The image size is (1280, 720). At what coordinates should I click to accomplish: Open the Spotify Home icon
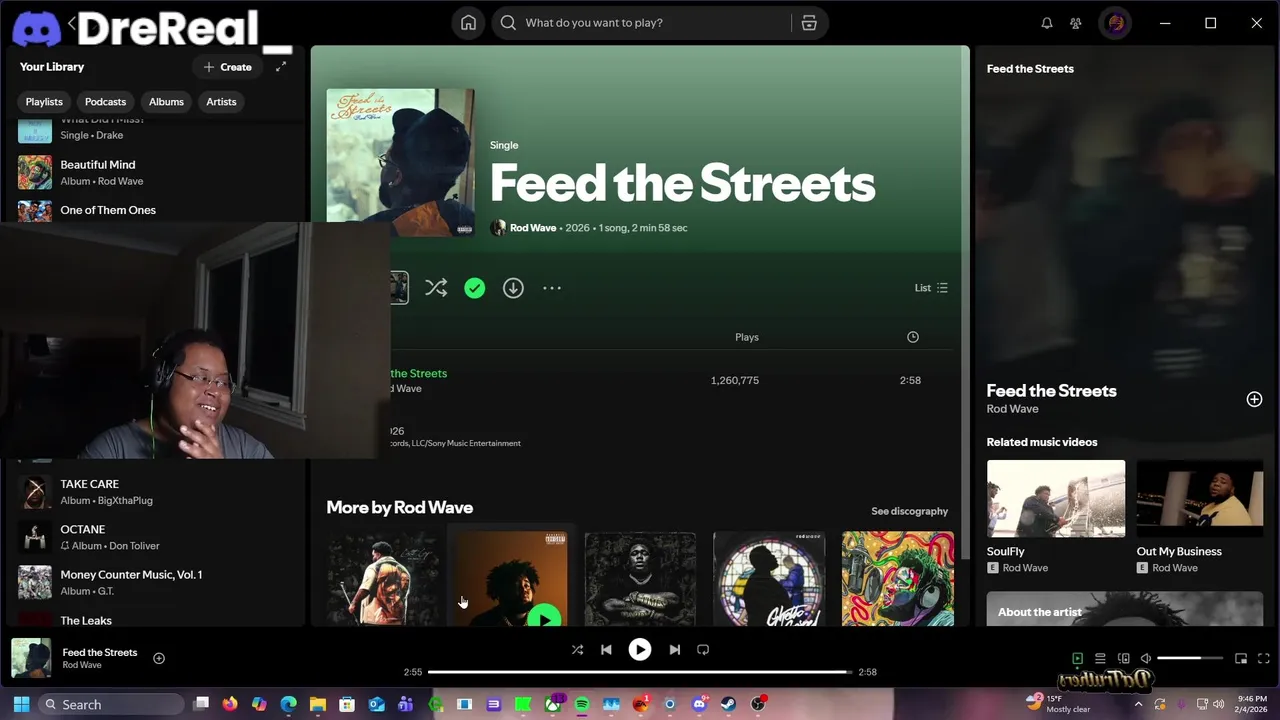468,23
